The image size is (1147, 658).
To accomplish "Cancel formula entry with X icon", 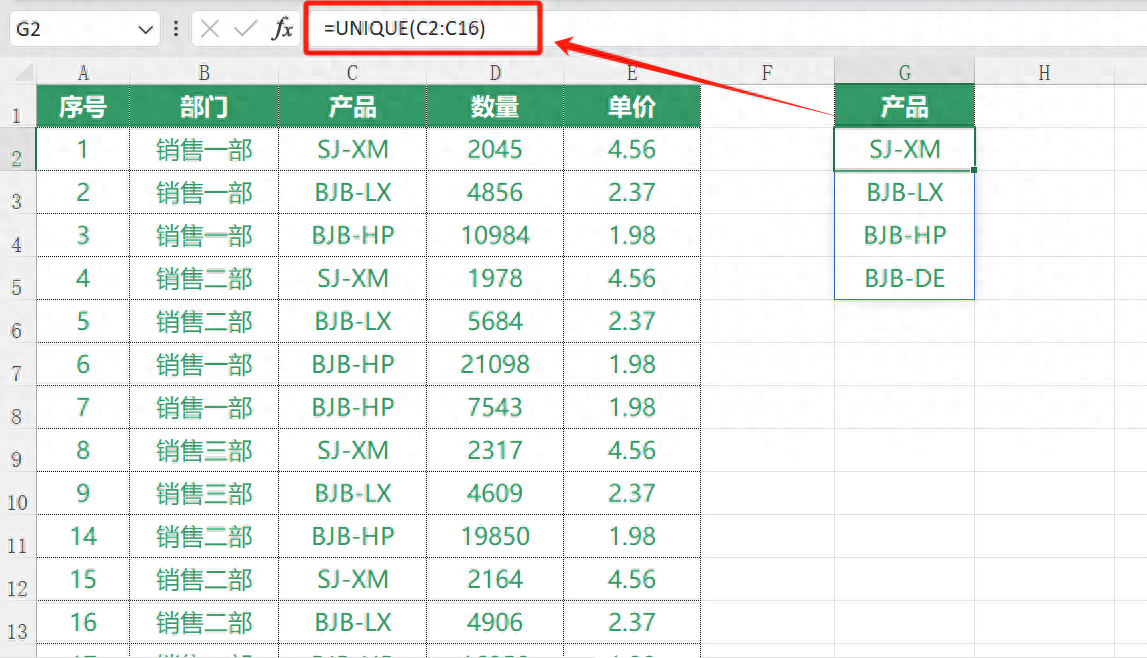I will (x=210, y=29).
